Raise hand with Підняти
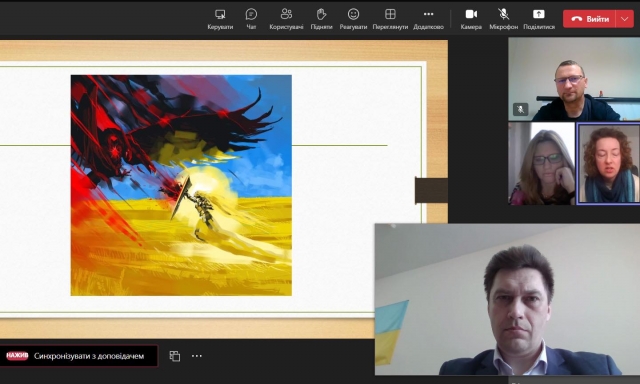Image resolution: width=640 pixels, height=384 pixels. pyautogui.click(x=321, y=19)
